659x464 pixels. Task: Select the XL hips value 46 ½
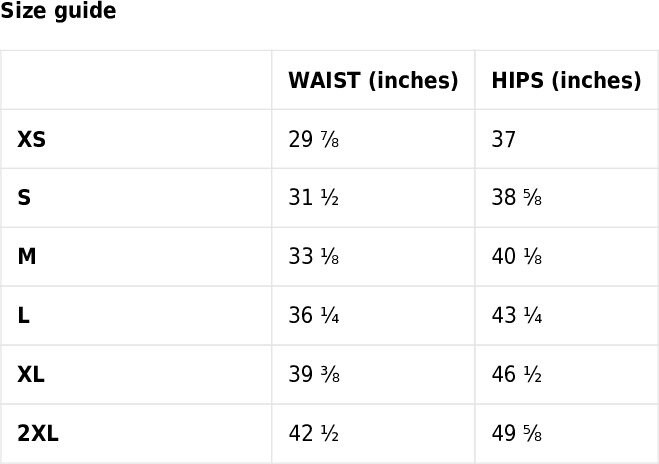pyautogui.click(x=517, y=374)
